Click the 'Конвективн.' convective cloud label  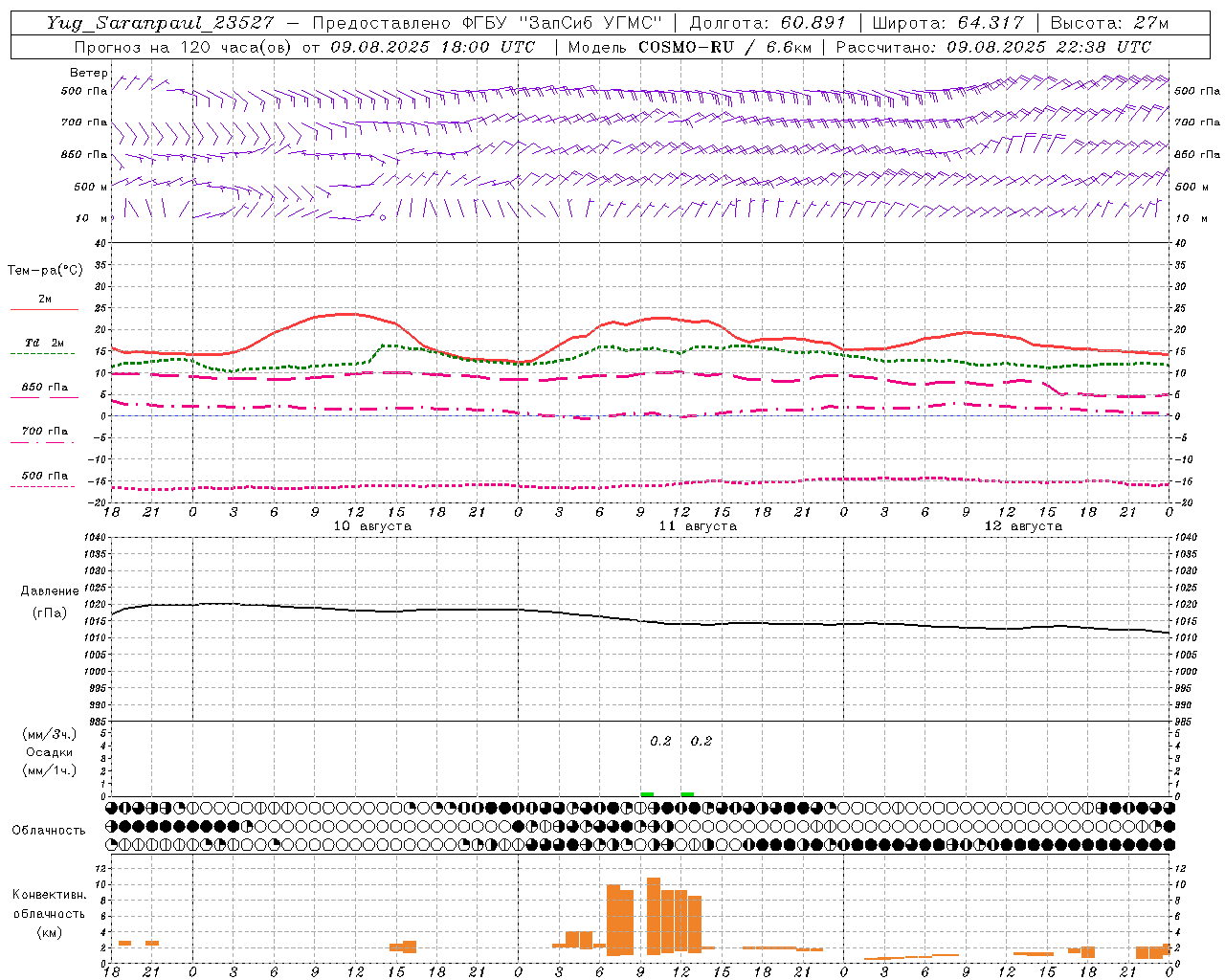[49, 895]
